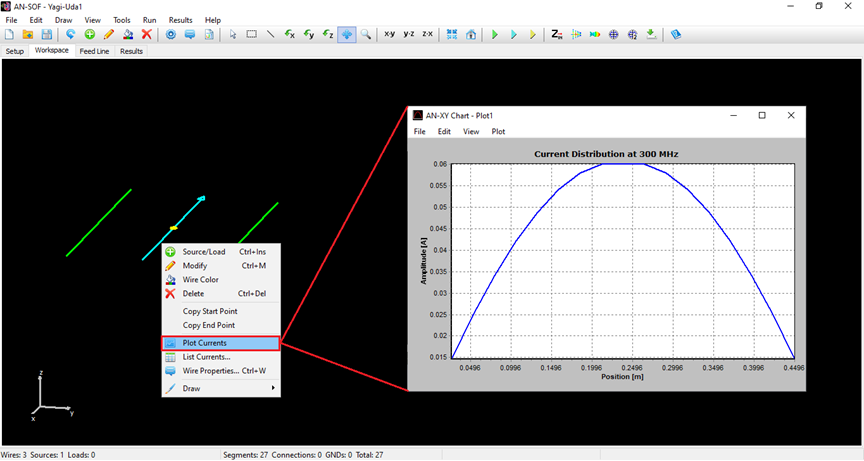Screen dimensions: 864x461
Task: Select Plot Currents in the context menu
Action: coord(221,343)
